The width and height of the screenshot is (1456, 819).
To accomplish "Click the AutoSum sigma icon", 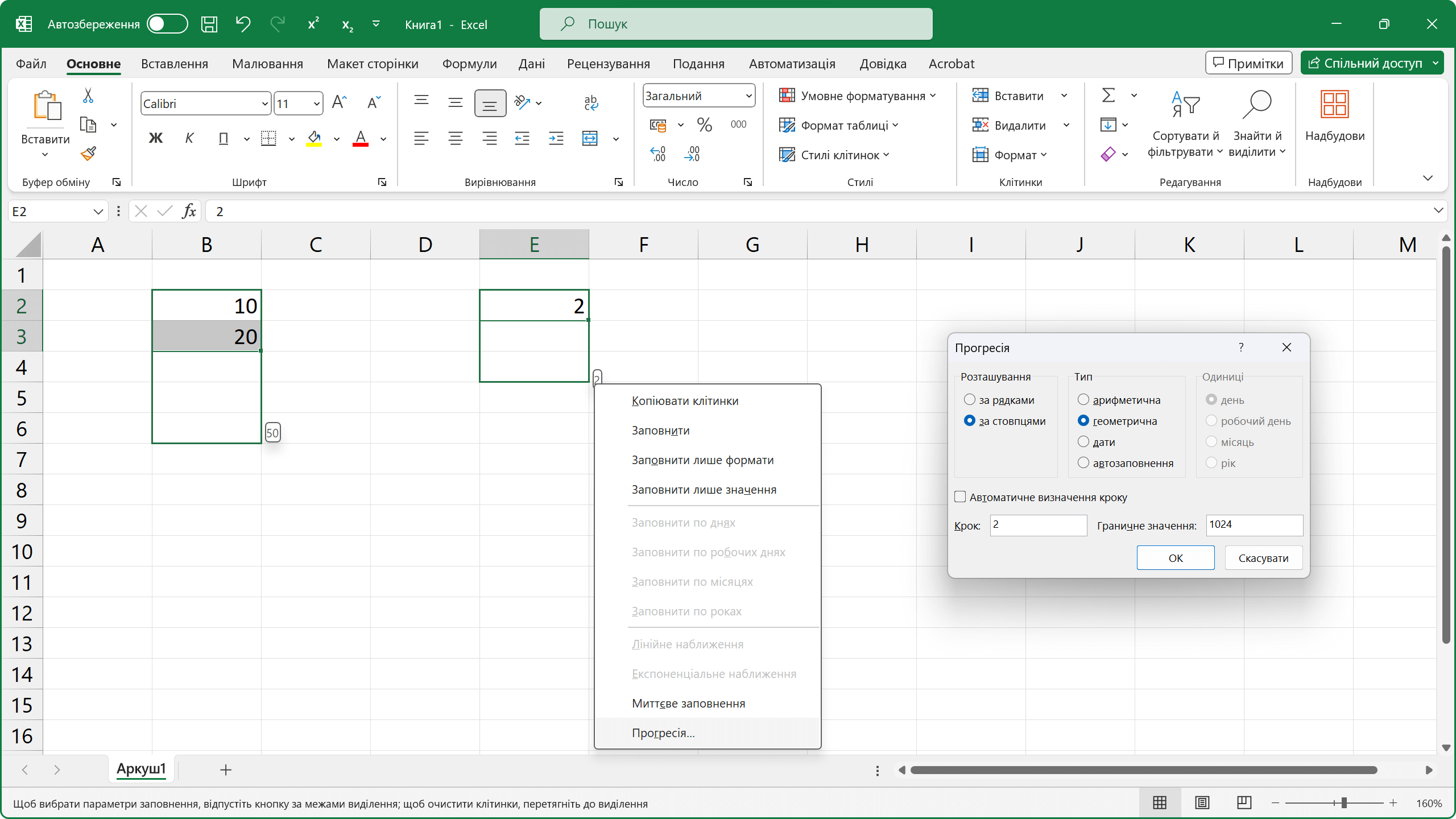I will click(1108, 95).
